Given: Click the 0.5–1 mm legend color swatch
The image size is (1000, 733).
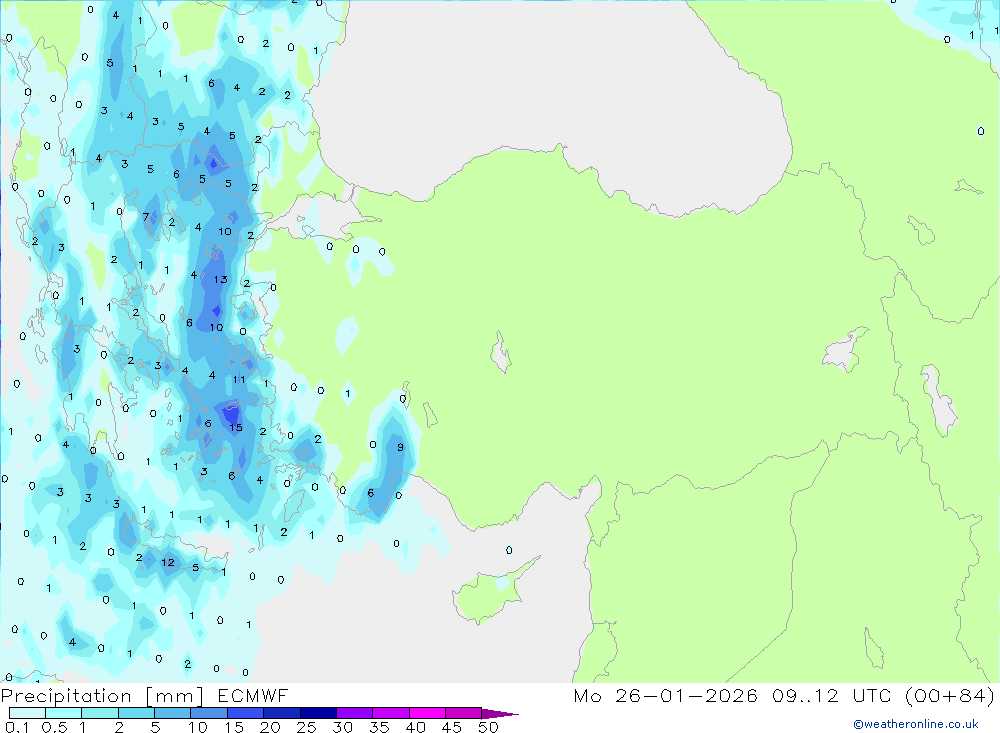Looking at the screenshot, I should [x=64, y=713].
